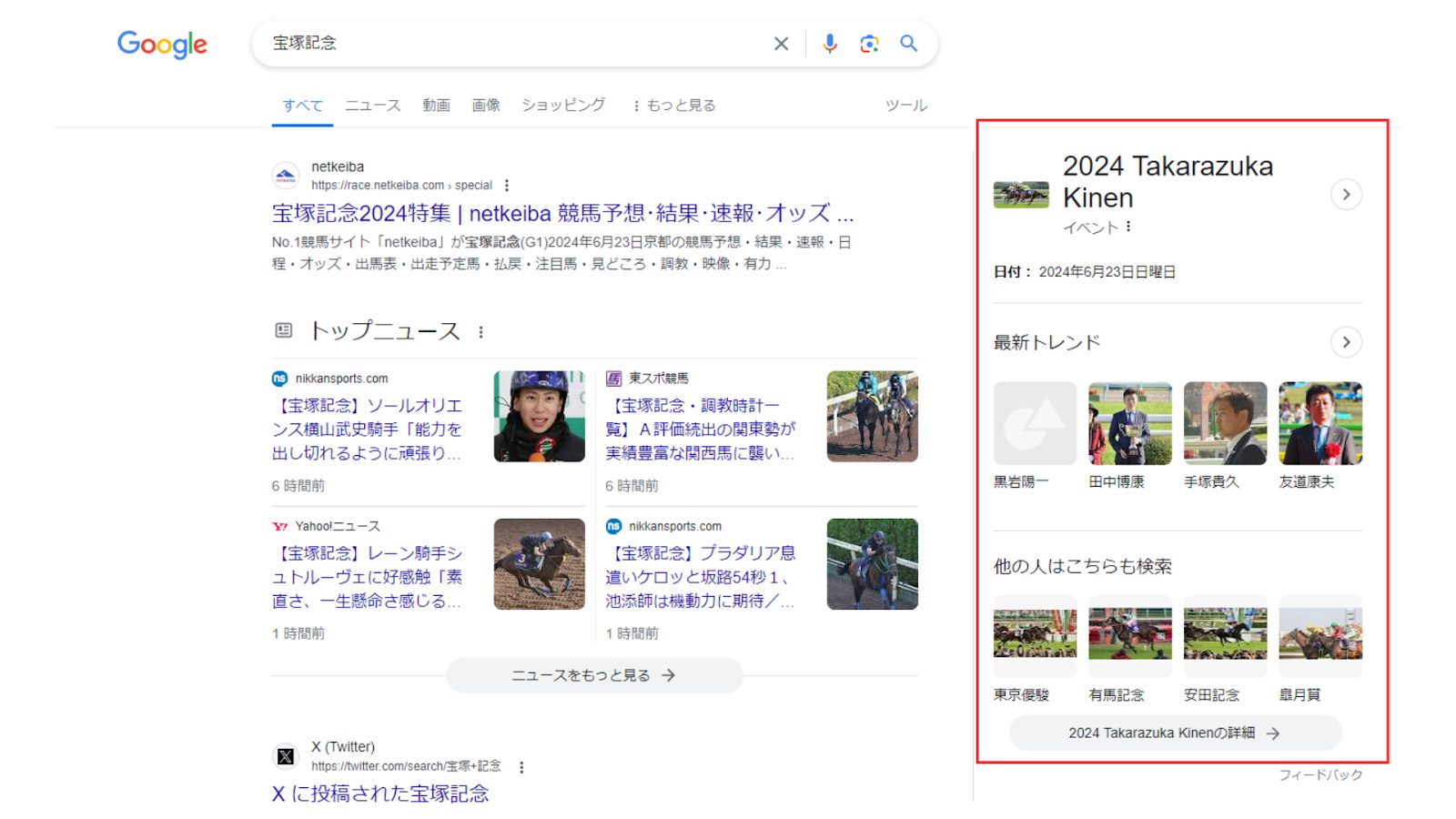Click the X (Twitter) logo icon
The width and height of the screenshot is (1456, 819).
286,756
